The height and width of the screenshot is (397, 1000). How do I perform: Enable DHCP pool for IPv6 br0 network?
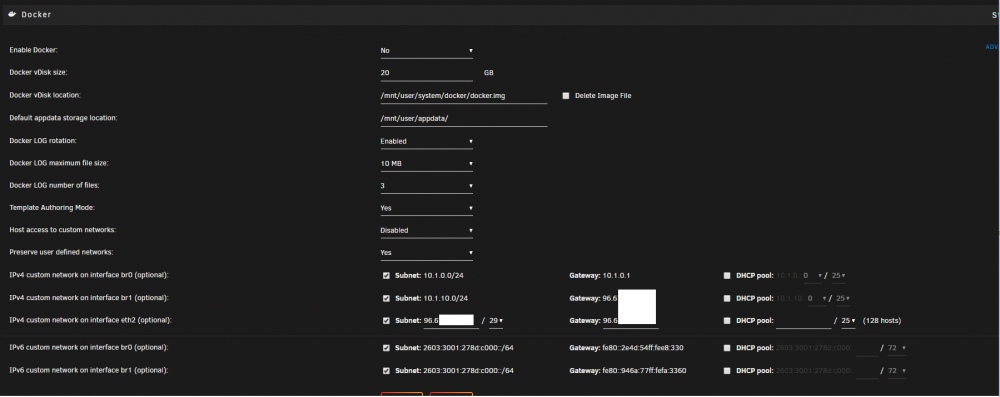tap(727, 348)
